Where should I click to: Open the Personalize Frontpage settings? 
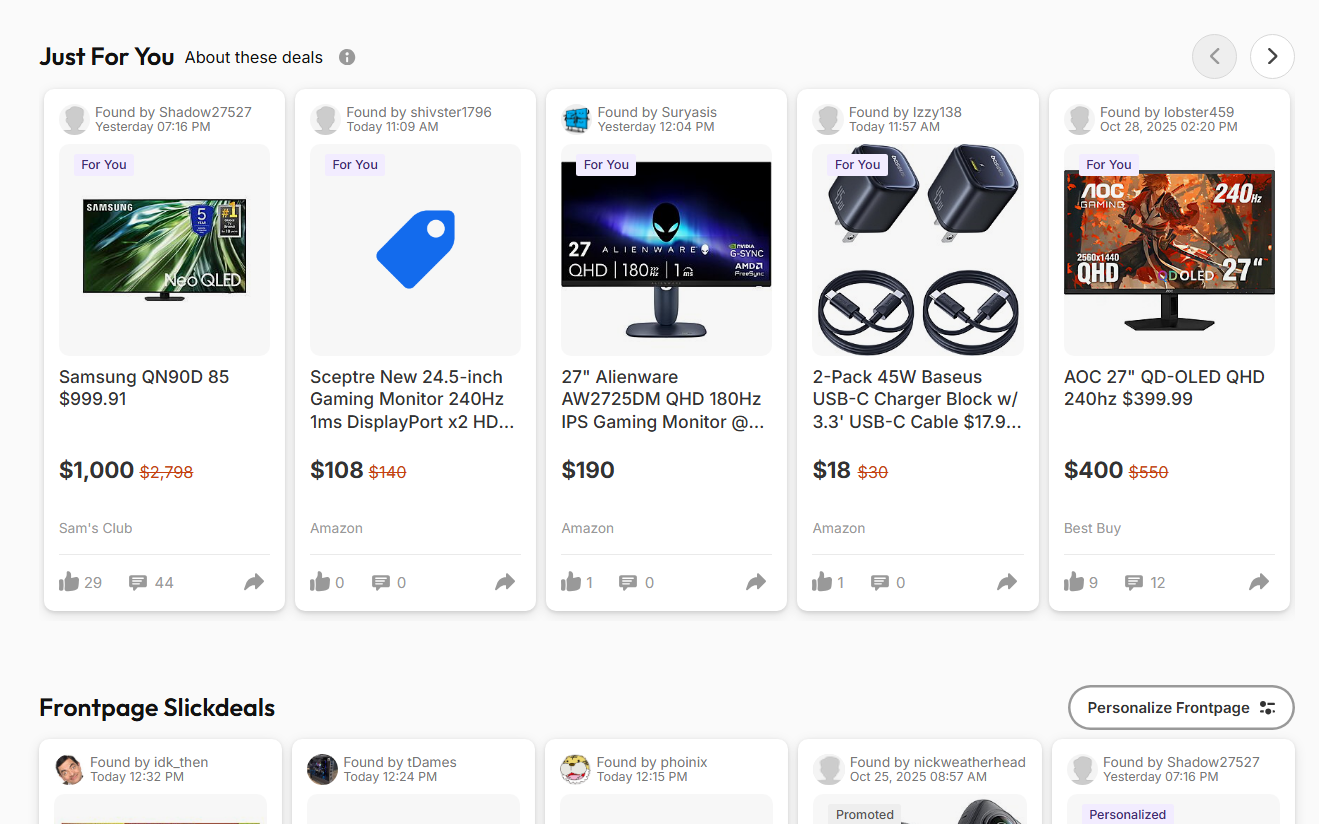click(1180, 707)
